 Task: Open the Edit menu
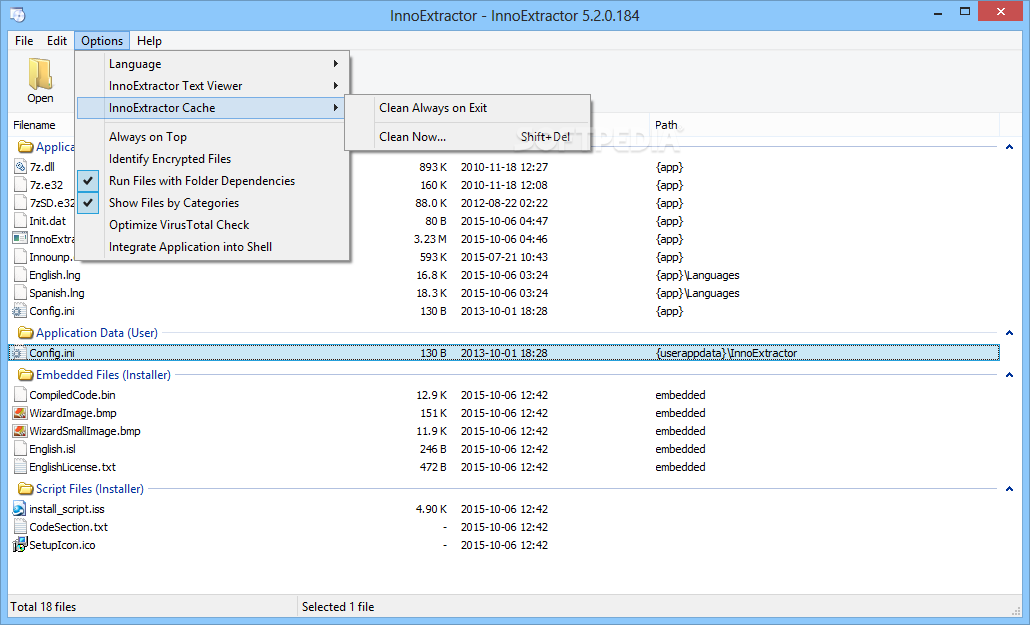point(56,41)
